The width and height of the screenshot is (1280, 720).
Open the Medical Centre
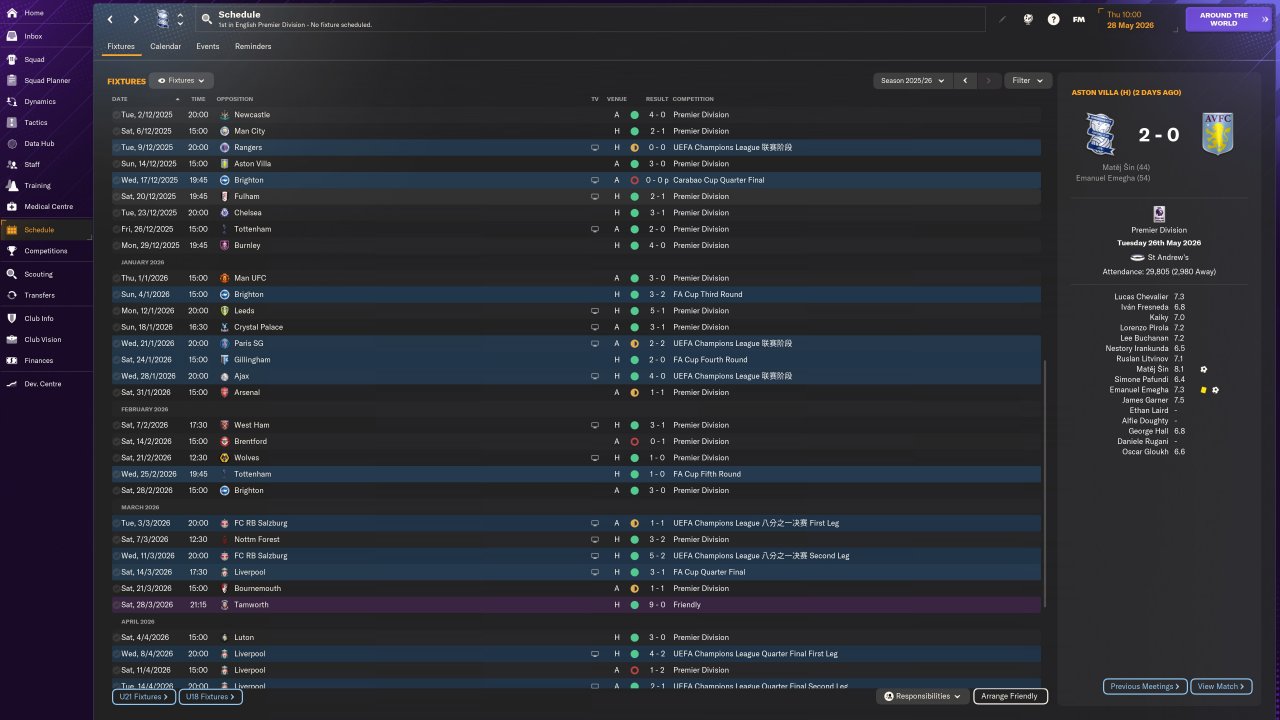[46, 207]
